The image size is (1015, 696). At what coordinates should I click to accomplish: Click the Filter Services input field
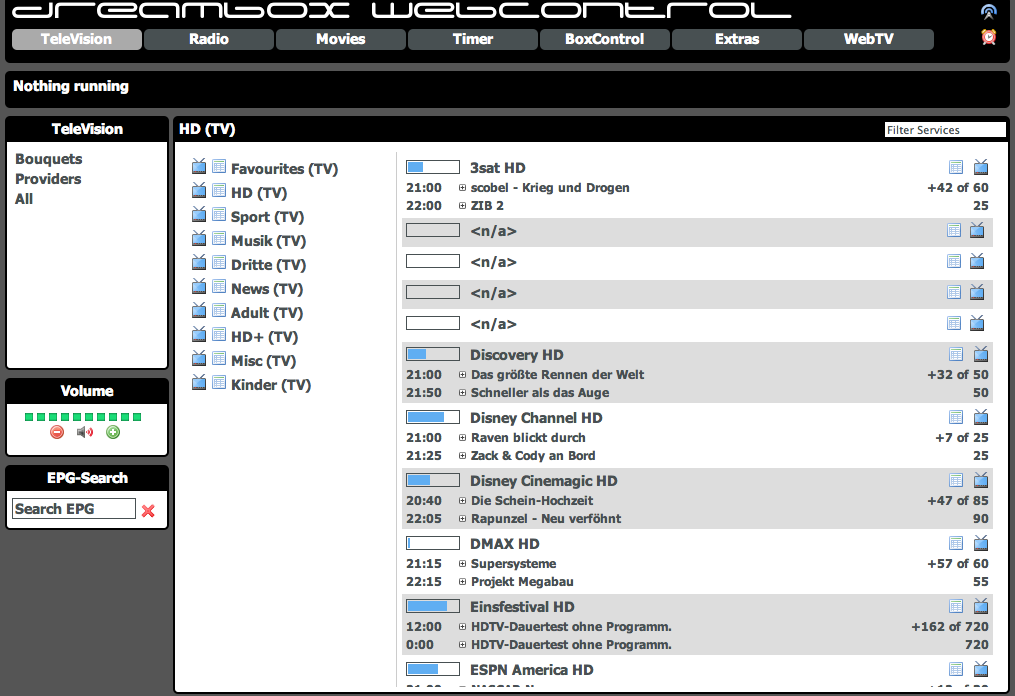pos(944,130)
